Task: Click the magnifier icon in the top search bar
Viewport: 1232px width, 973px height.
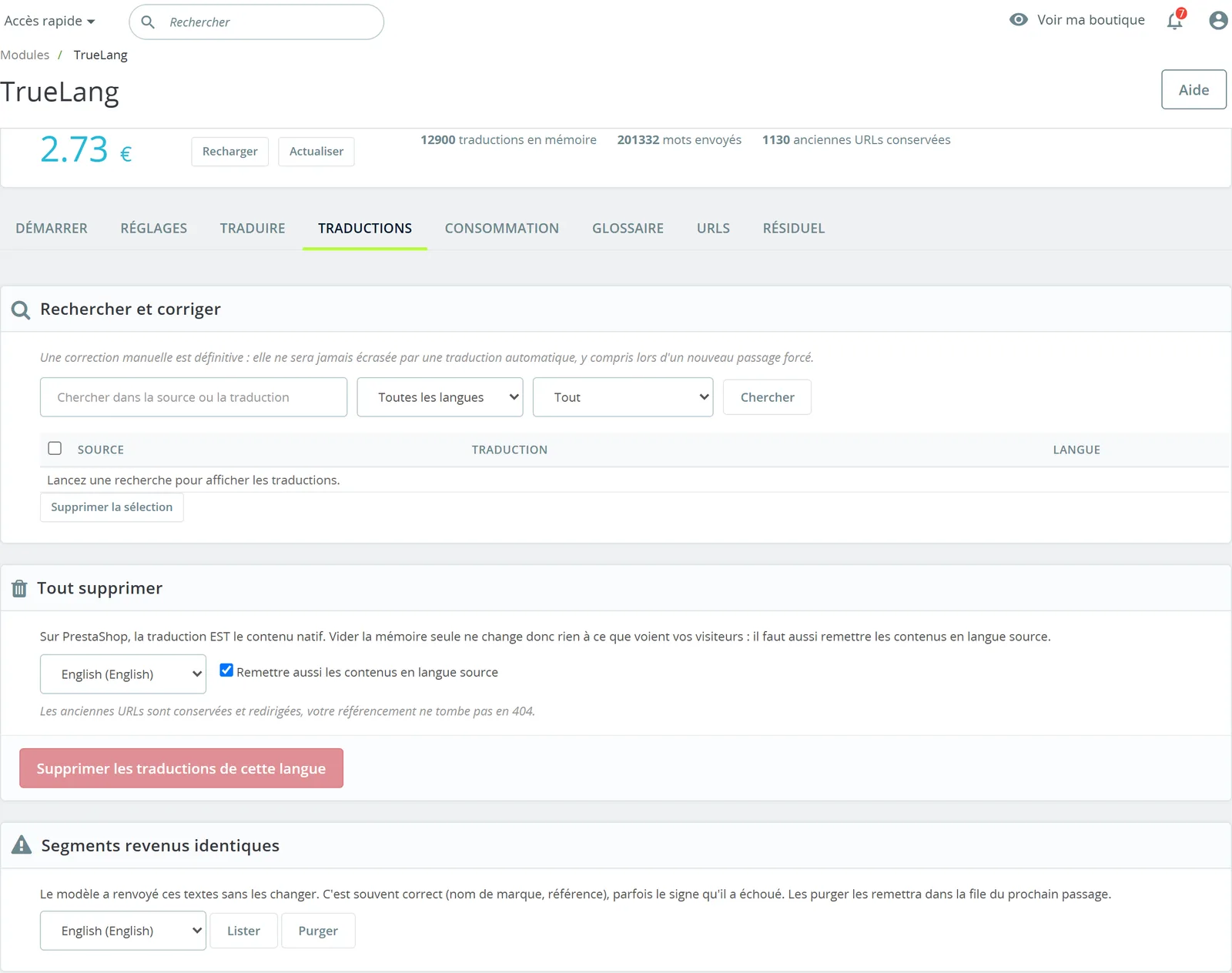Action: tap(148, 22)
